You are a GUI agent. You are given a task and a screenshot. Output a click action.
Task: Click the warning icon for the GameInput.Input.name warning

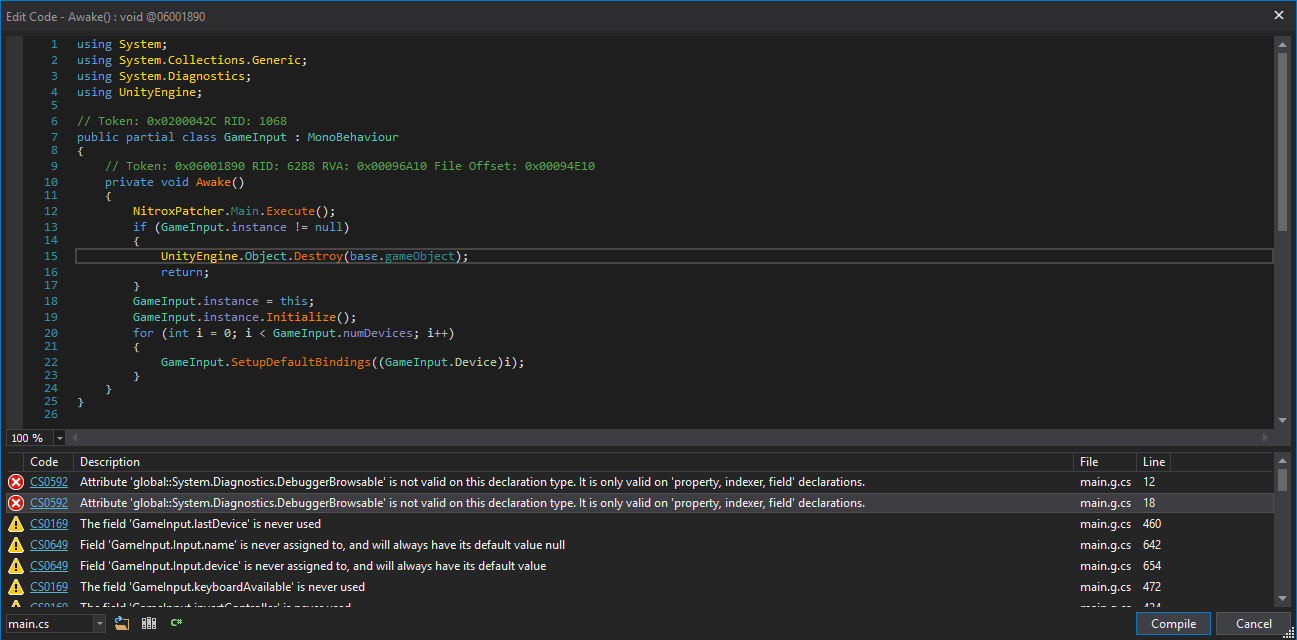[x=15, y=544]
